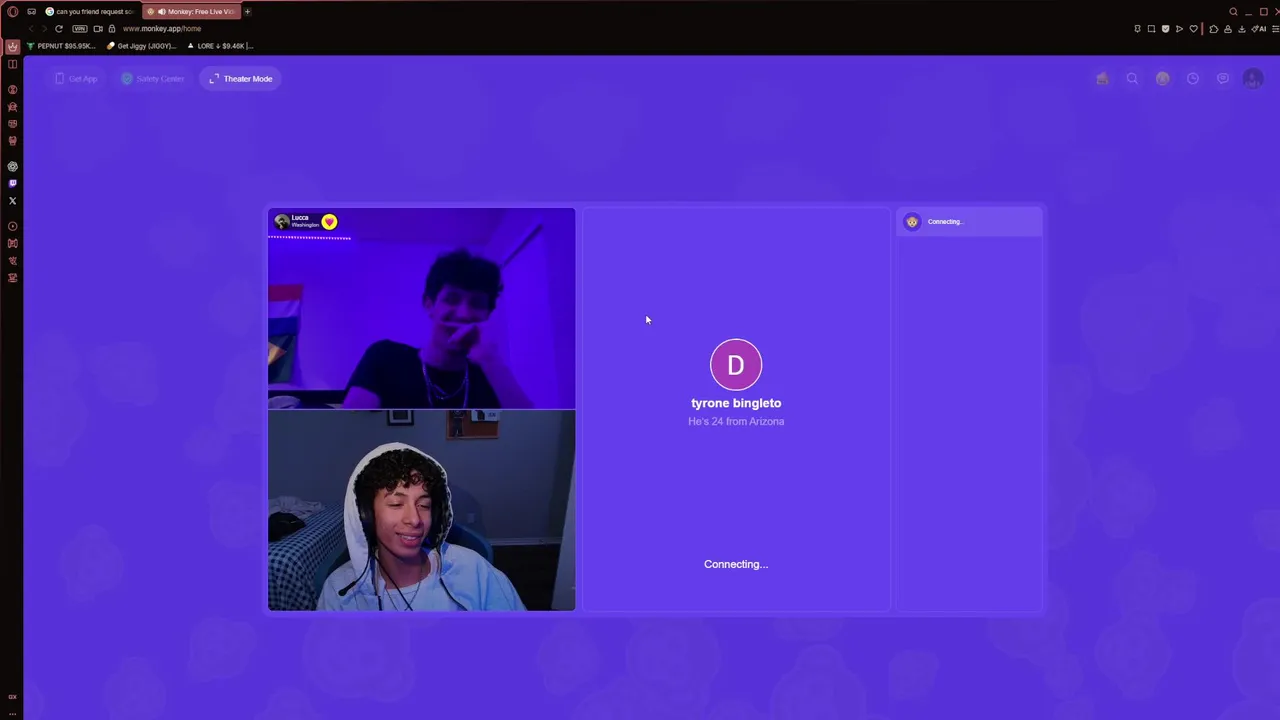The height and width of the screenshot is (720, 1280).
Task: Open the Monkey header coin avatar icon
Action: (1162, 79)
